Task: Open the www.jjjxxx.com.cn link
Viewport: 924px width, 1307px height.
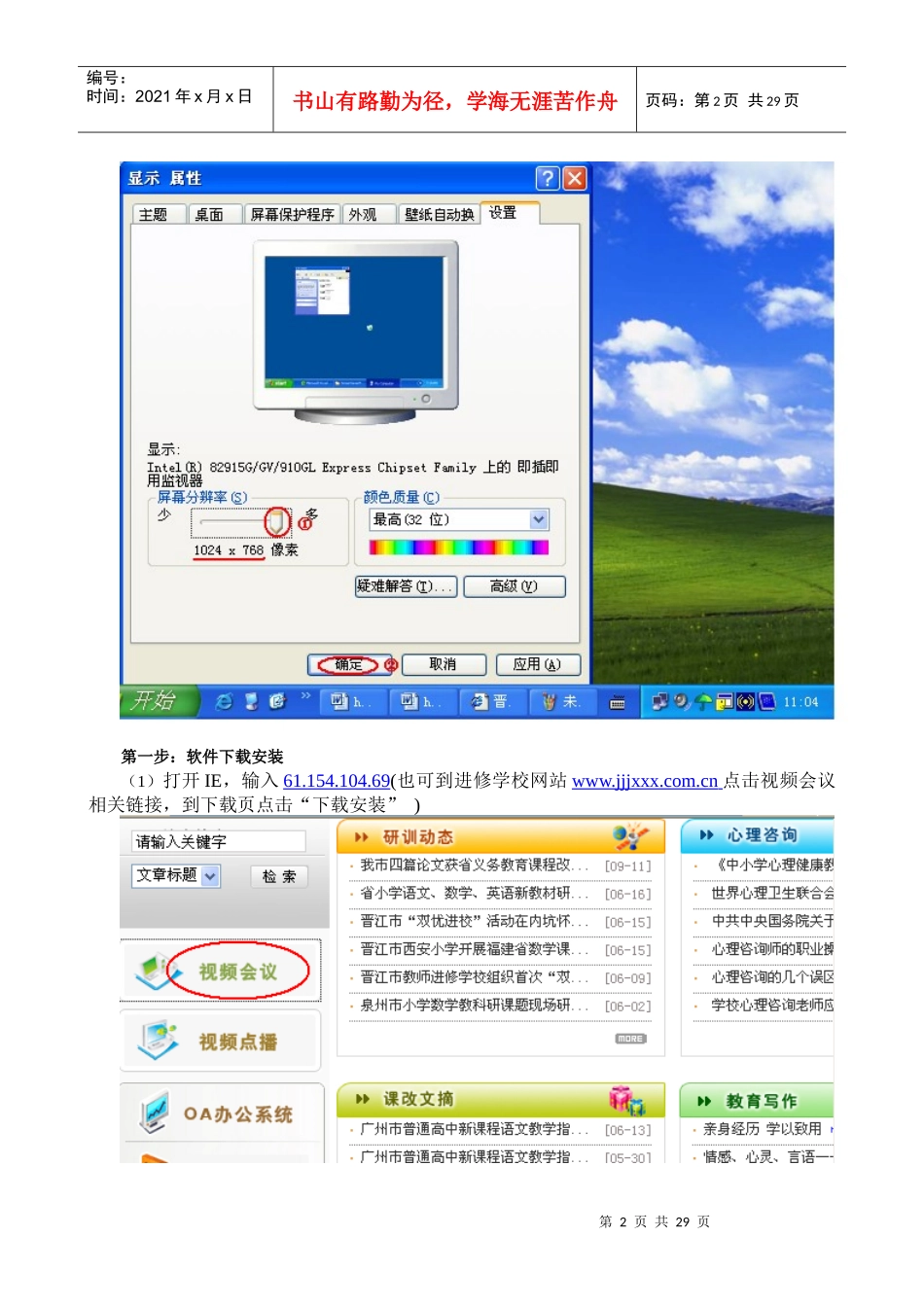Action: (646, 781)
